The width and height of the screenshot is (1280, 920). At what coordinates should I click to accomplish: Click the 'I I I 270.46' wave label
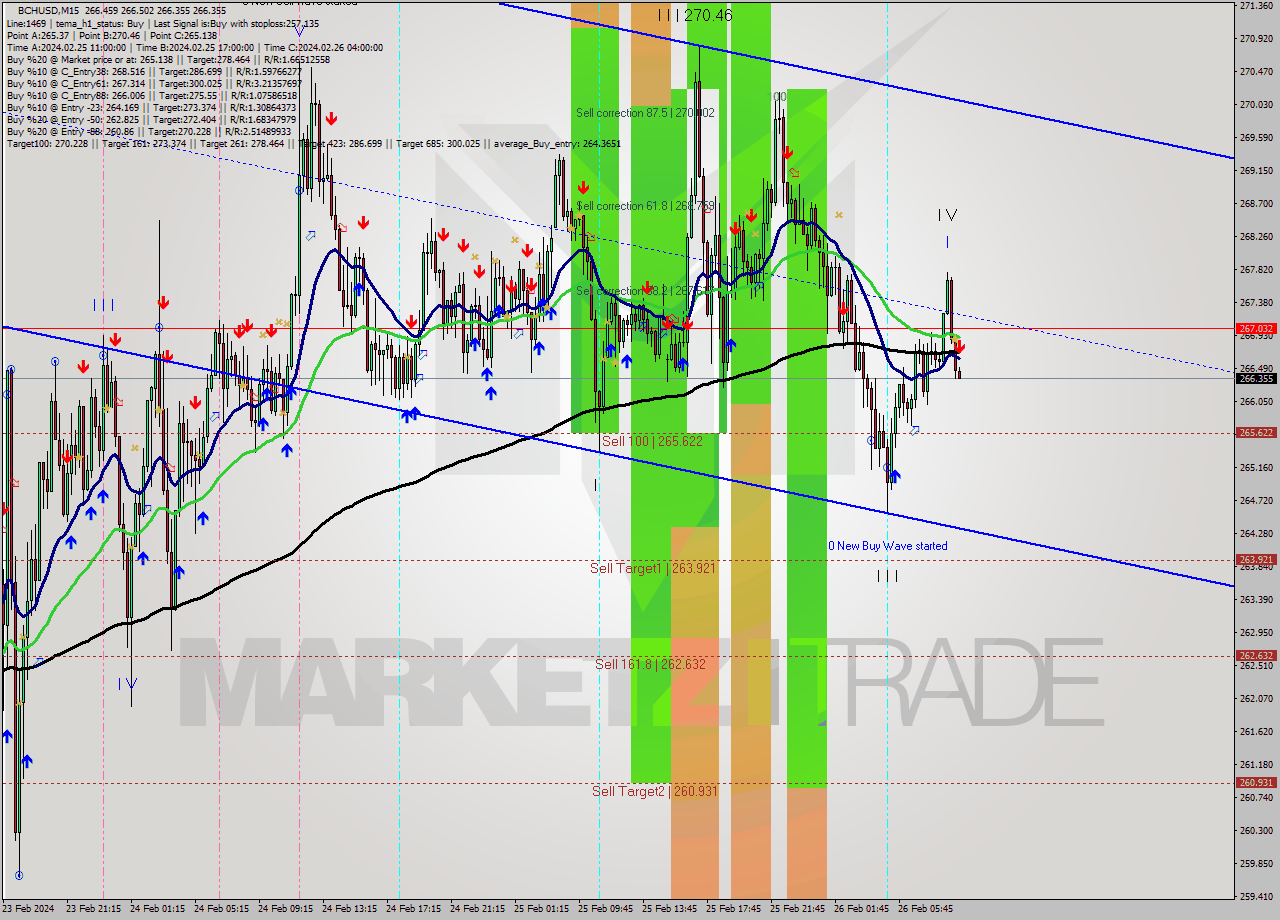click(x=695, y=15)
